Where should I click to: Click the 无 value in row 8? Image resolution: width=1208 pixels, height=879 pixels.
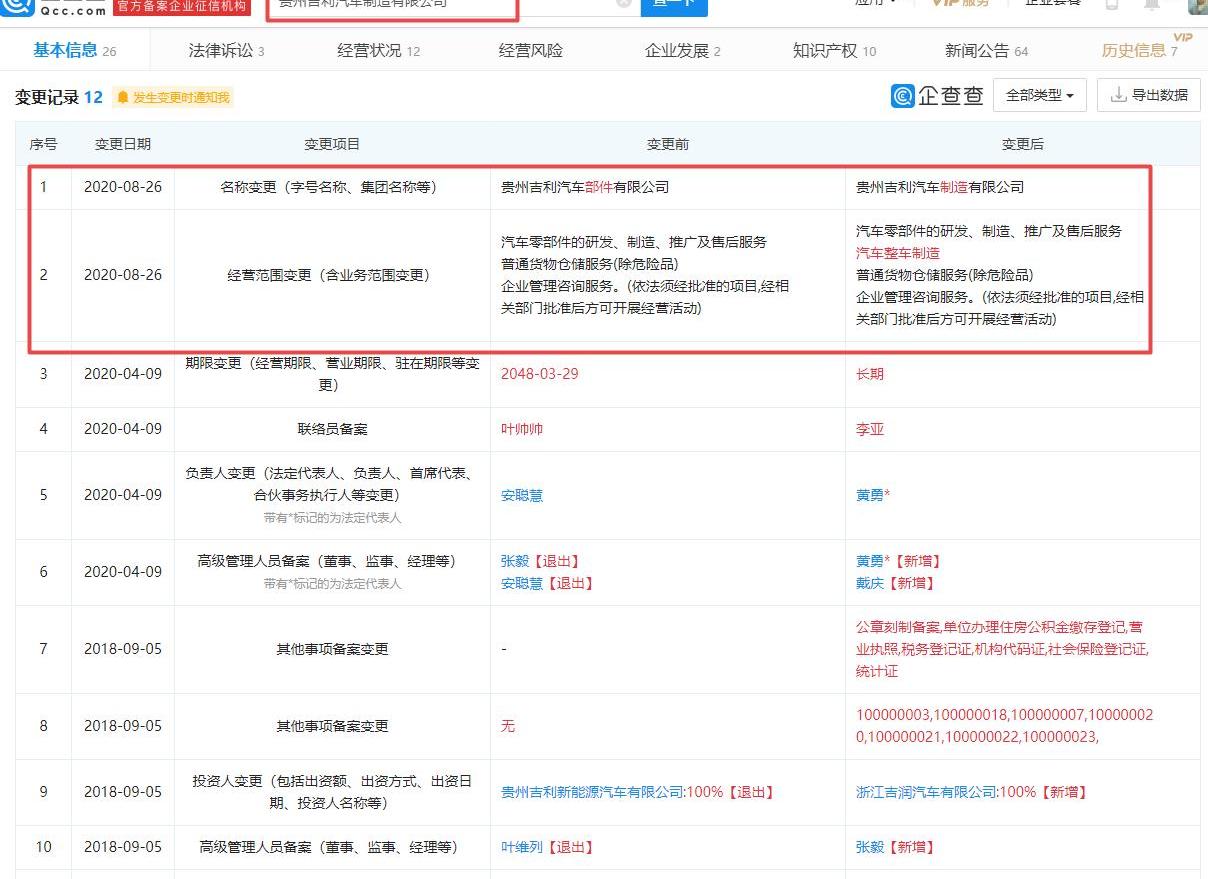[x=508, y=726]
